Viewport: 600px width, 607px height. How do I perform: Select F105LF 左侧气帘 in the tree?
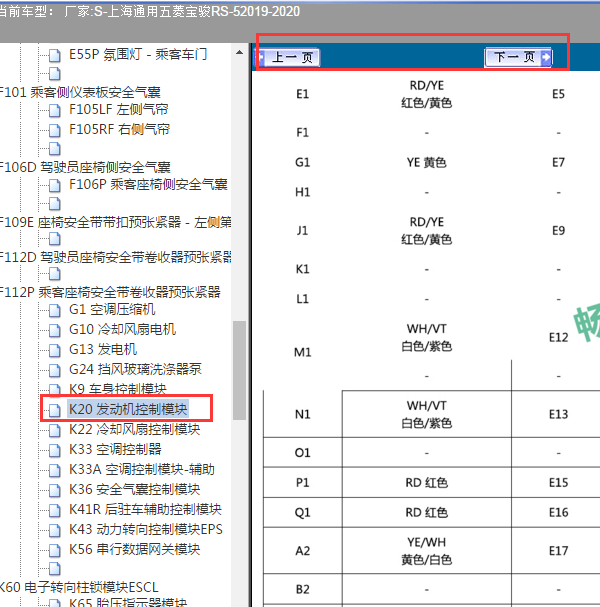[118, 110]
